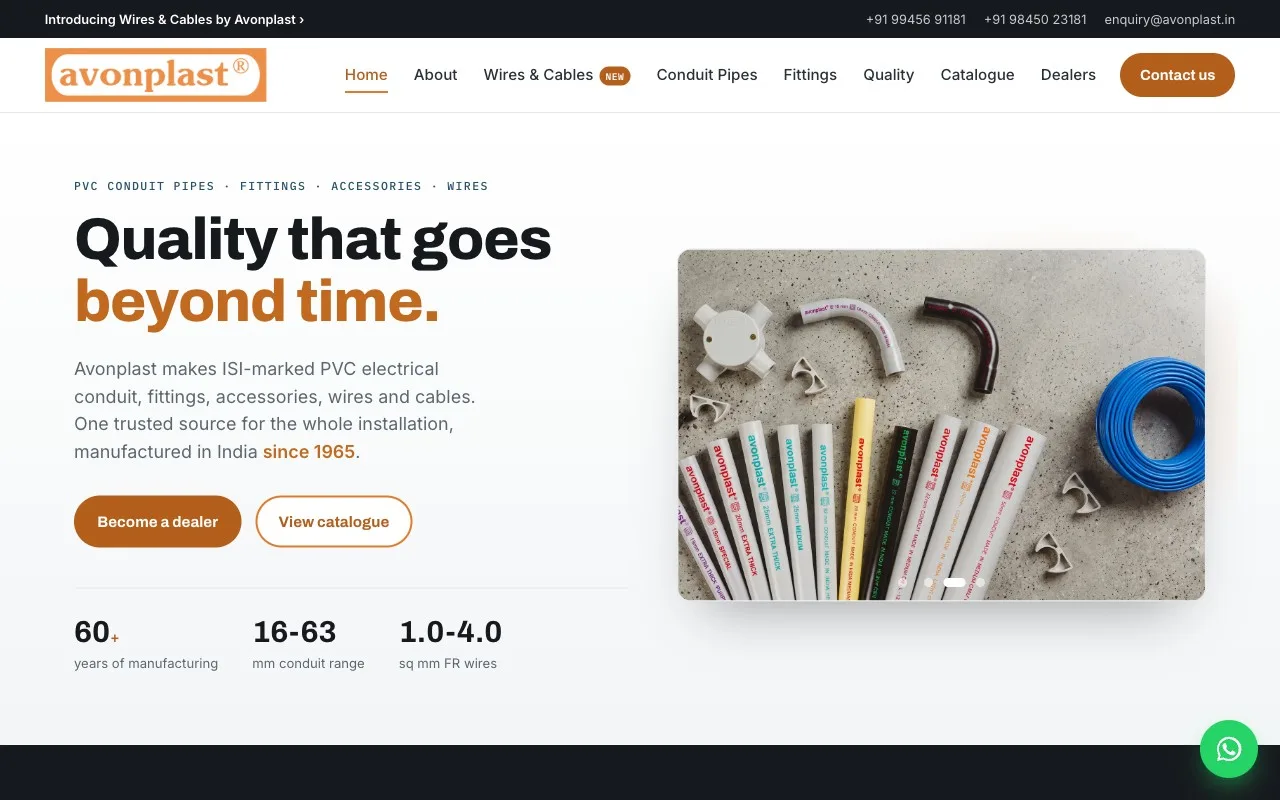Click the conduit pipes product photo
This screenshot has height=800, width=1280.
(941, 425)
